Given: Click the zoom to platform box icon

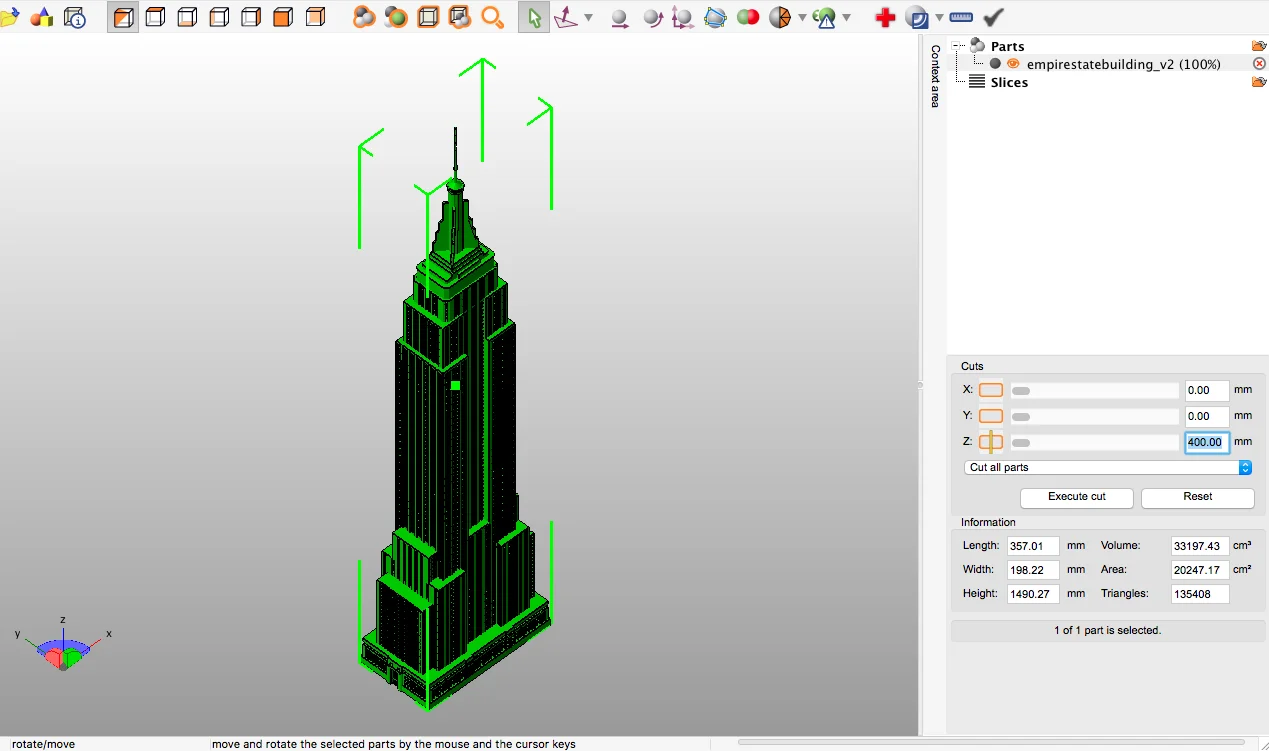Looking at the screenshot, I should coord(428,17).
